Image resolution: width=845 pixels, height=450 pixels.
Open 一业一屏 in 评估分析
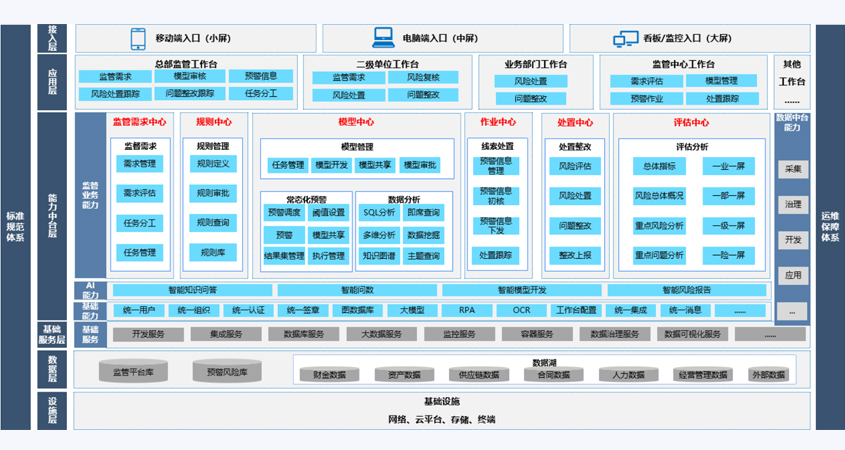tap(729, 167)
